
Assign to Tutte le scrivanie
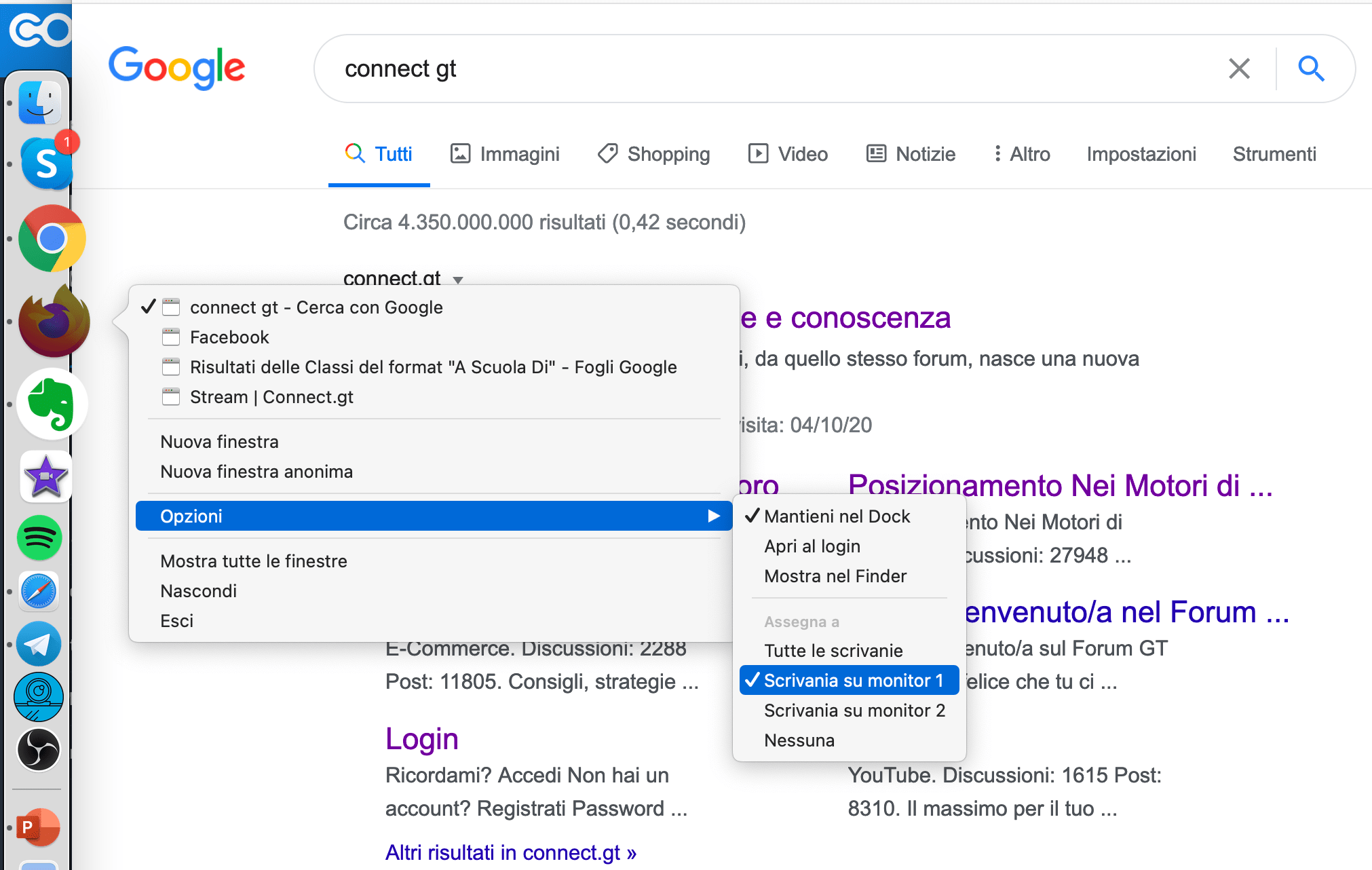pyautogui.click(x=849, y=651)
